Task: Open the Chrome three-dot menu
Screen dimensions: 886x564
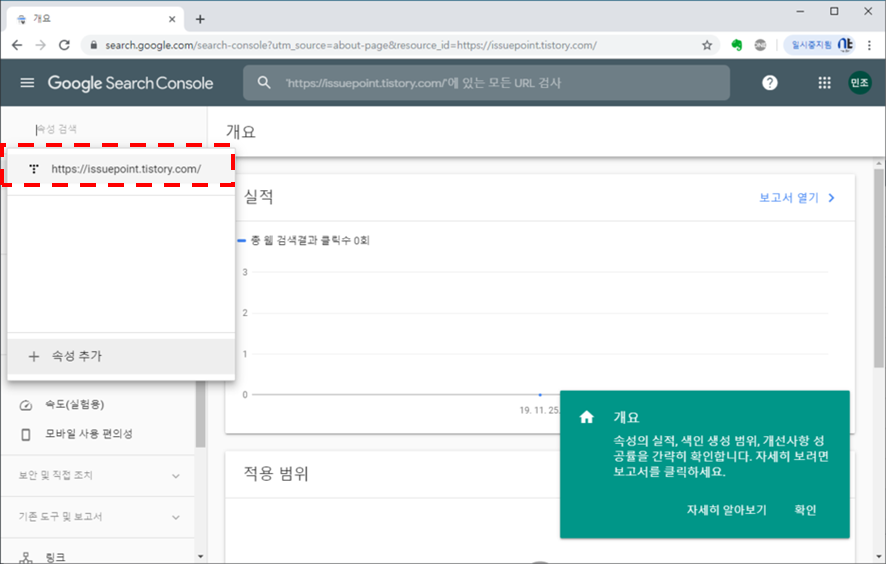Action: pos(870,45)
